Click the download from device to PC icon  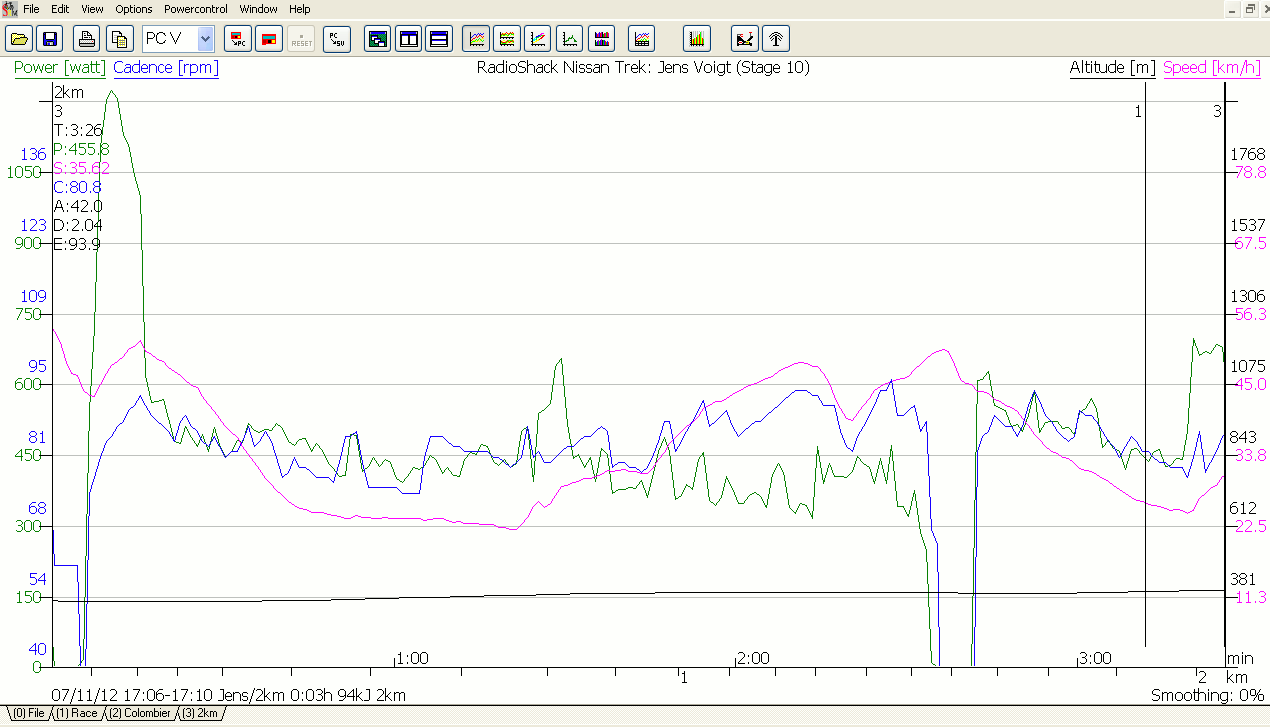click(238, 39)
